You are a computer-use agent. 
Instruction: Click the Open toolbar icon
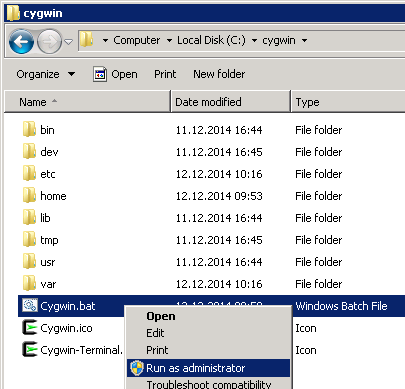(100, 74)
